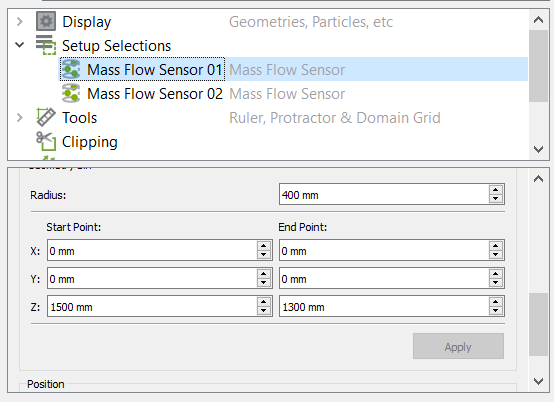This screenshot has width=554, height=402.
Task: Increase End Point Y value
Action: (x=496, y=273)
